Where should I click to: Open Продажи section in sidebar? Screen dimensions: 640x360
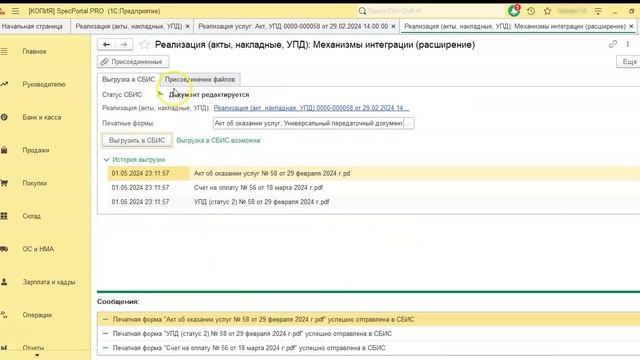click(36, 150)
